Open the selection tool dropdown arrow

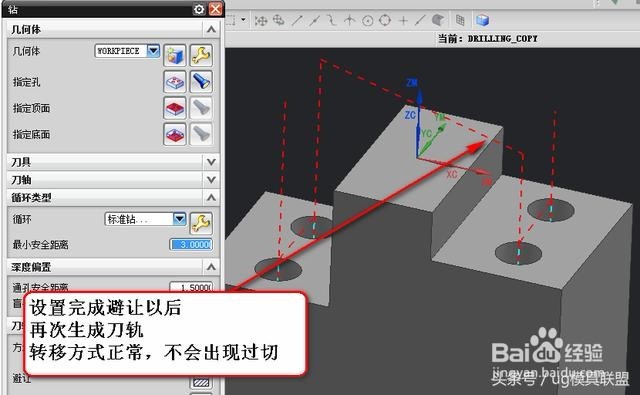pos(243,20)
